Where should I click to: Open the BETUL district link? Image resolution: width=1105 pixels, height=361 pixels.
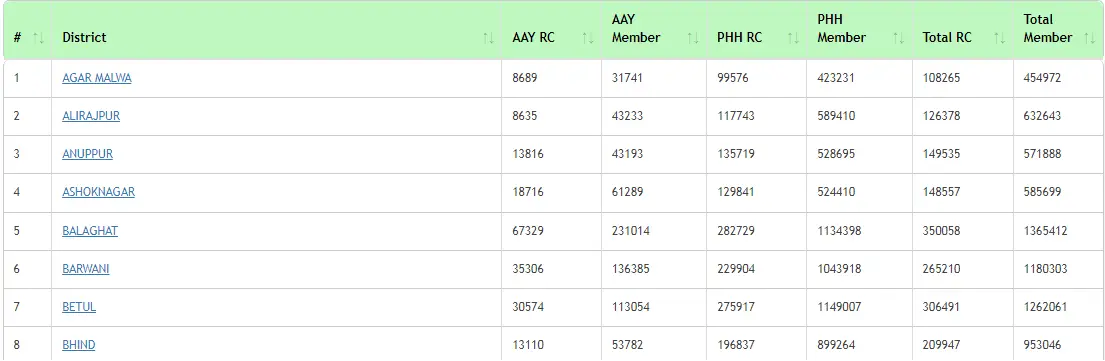point(79,307)
